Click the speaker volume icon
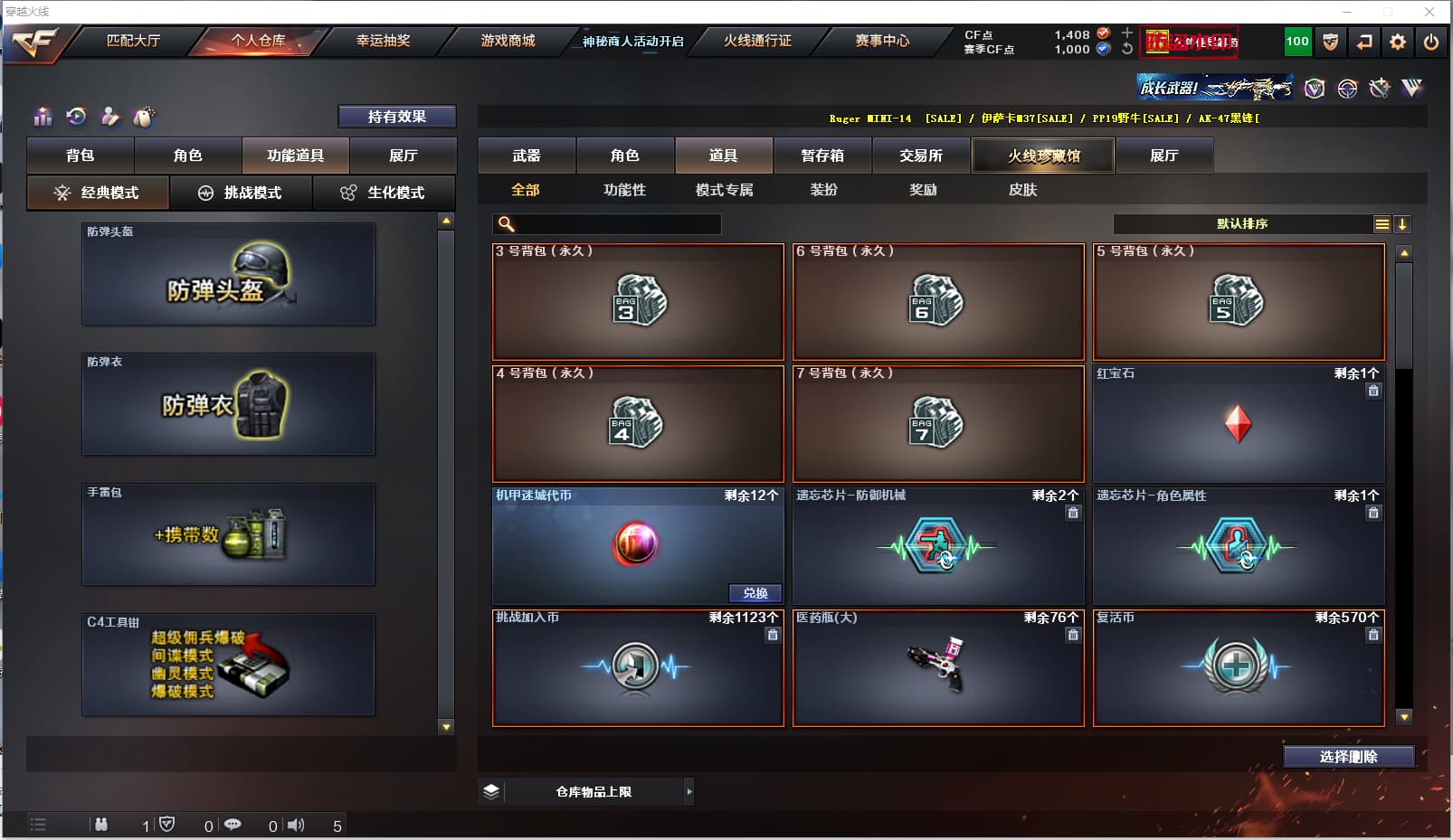 click(296, 825)
